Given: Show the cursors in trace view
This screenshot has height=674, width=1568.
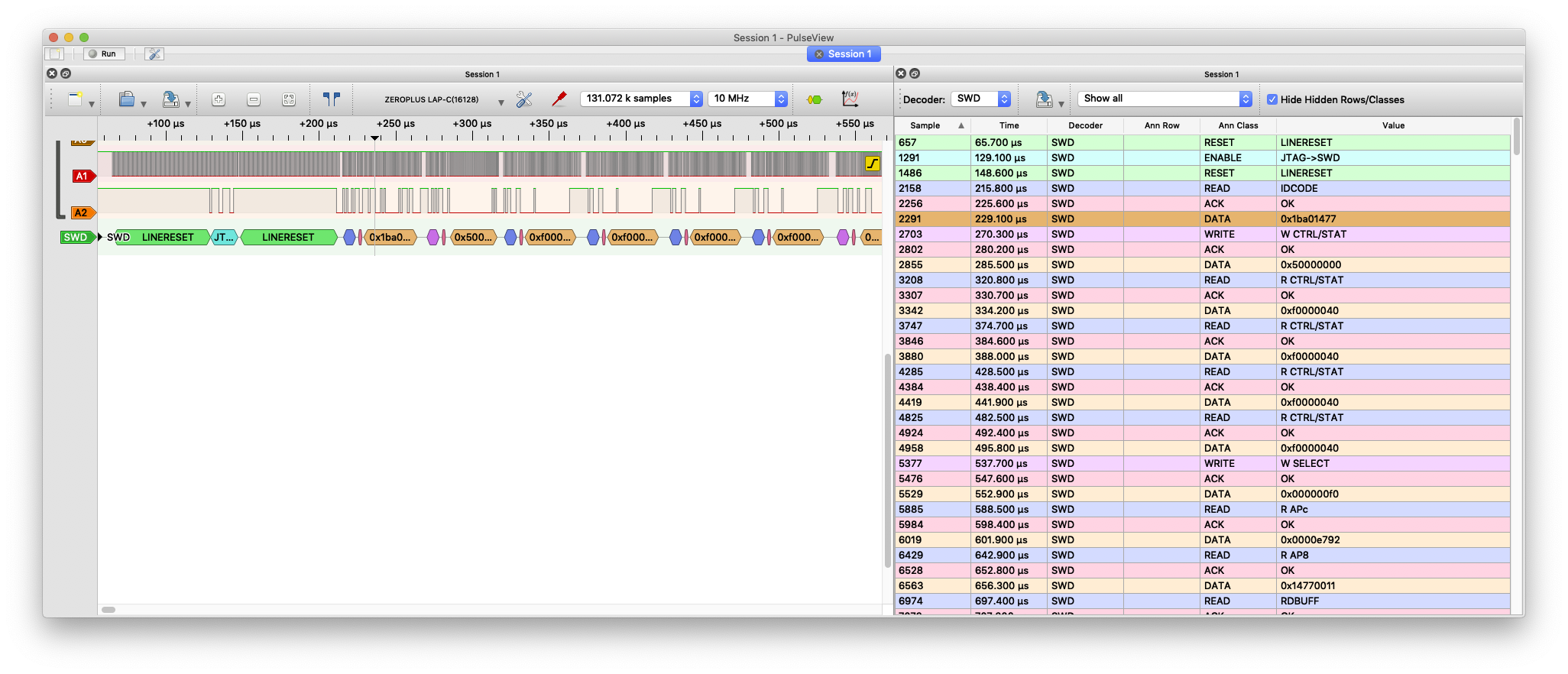Looking at the screenshot, I should [331, 99].
